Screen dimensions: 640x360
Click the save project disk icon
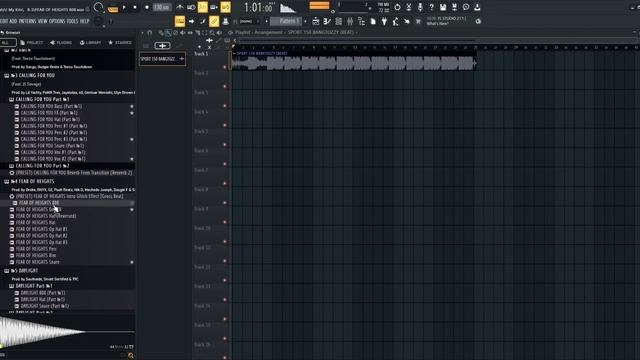[443, 7]
